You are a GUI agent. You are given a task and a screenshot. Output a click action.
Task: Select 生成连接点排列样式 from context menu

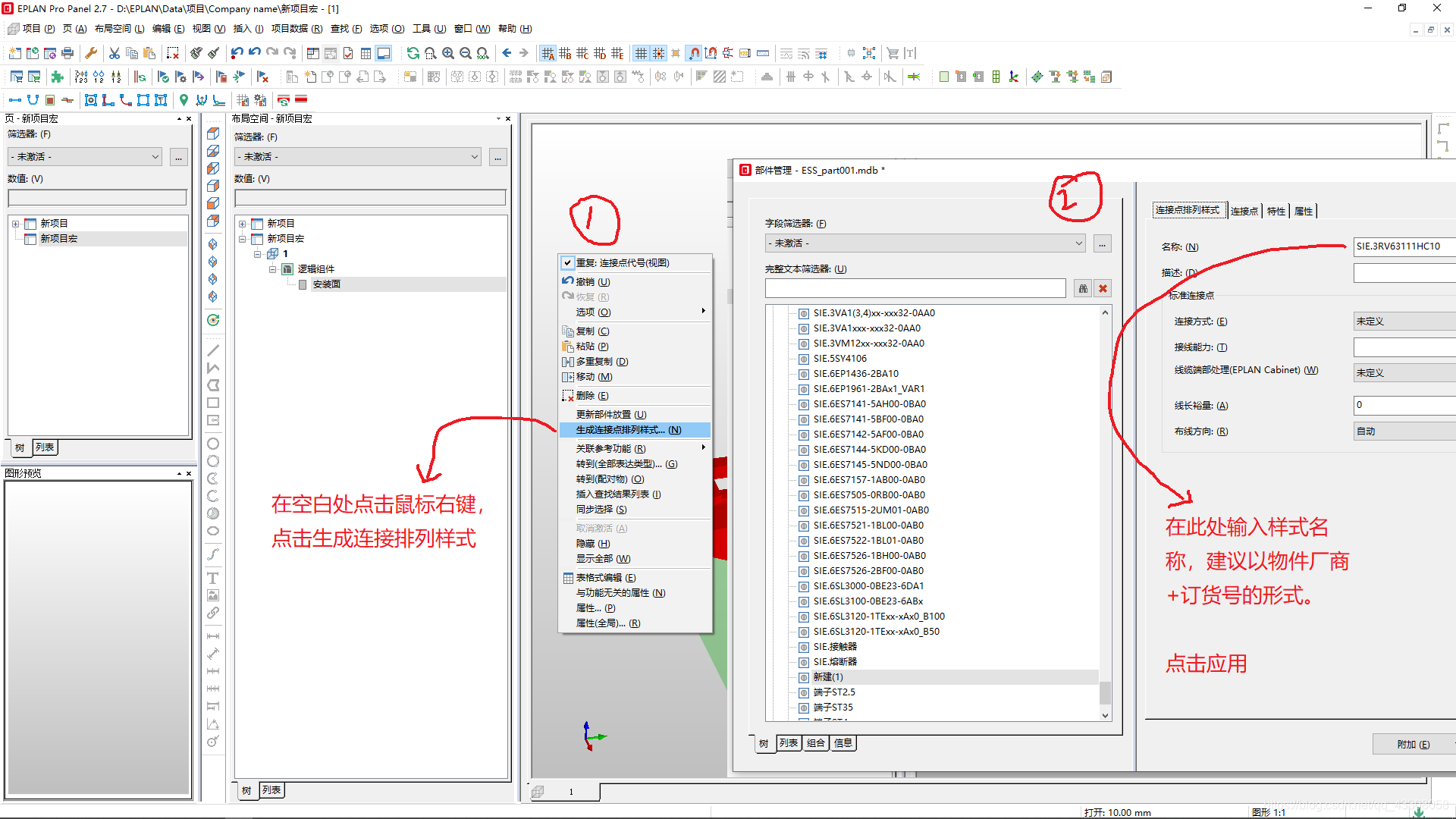(628, 430)
